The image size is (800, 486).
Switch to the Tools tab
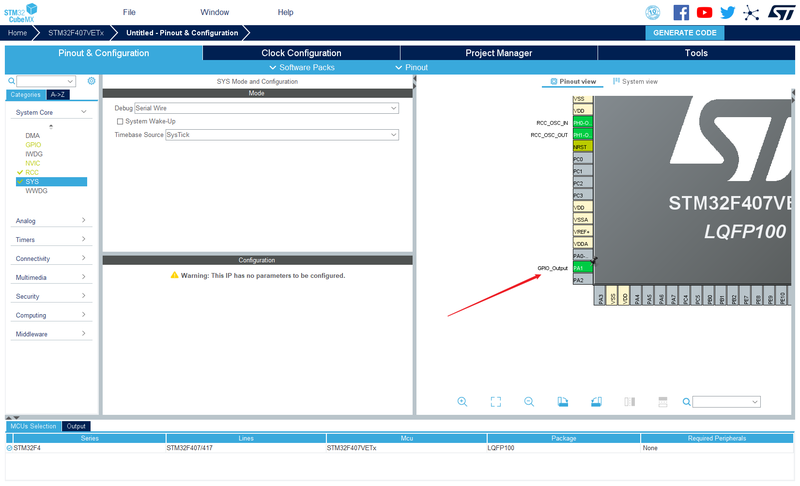click(696, 53)
